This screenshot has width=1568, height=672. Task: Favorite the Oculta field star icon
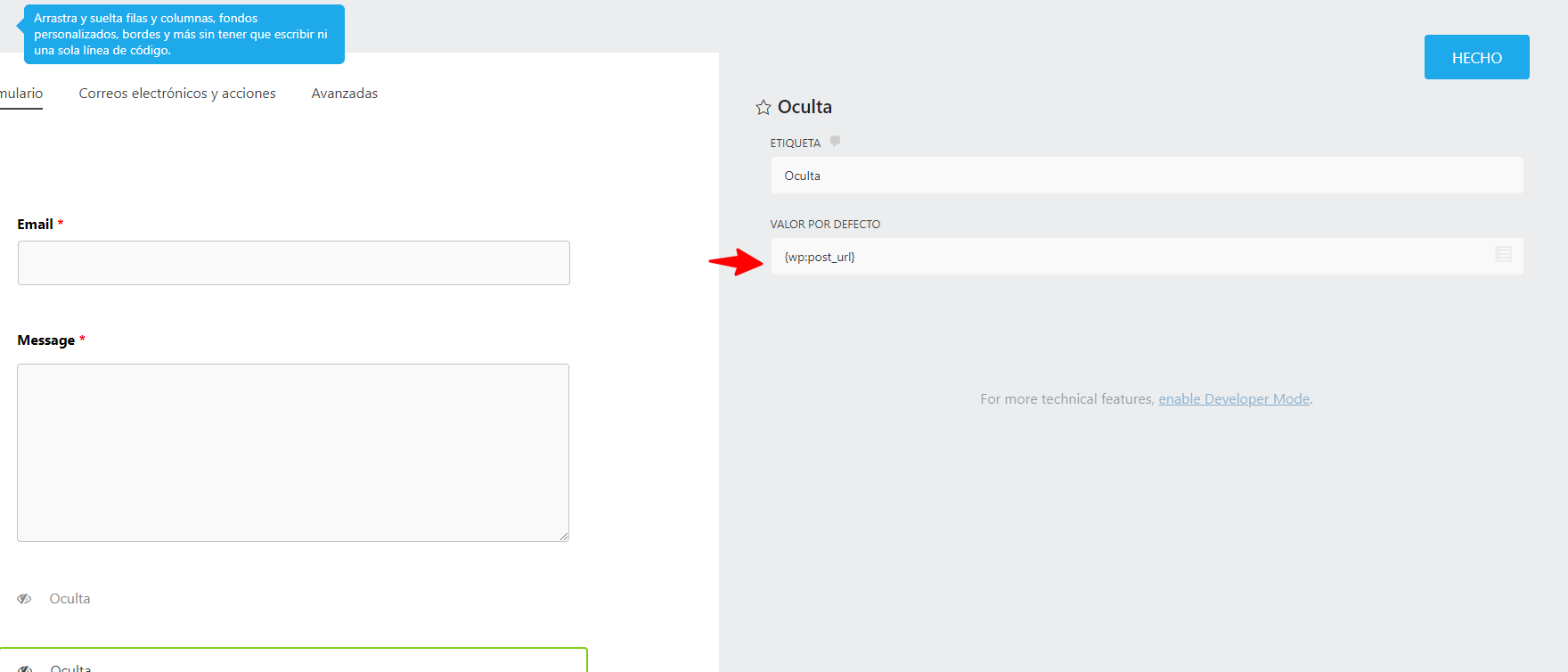(764, 108)
